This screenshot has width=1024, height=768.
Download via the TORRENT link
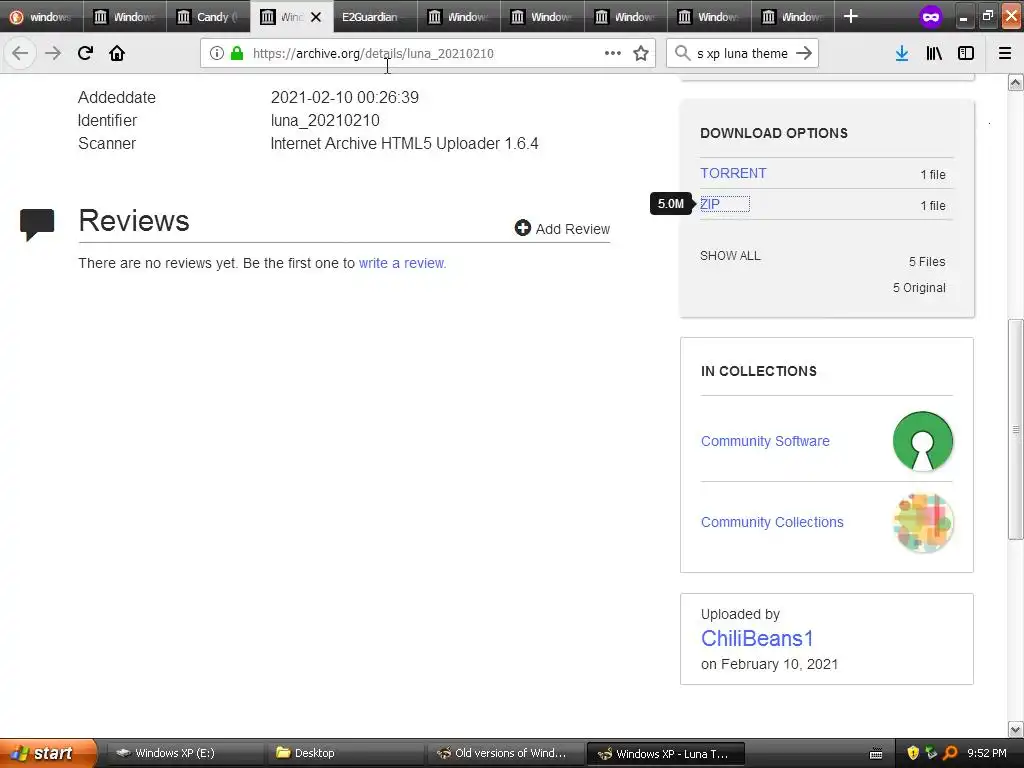pos(733,173)
